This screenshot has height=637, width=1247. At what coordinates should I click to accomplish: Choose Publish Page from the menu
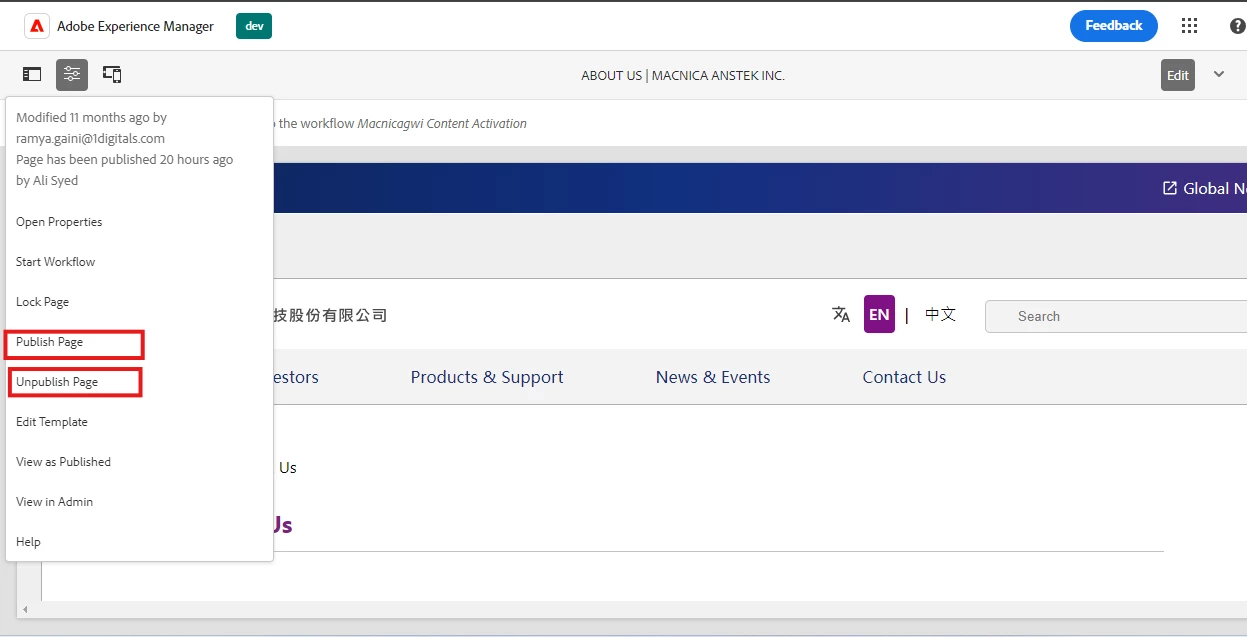(x=49, y=342)
